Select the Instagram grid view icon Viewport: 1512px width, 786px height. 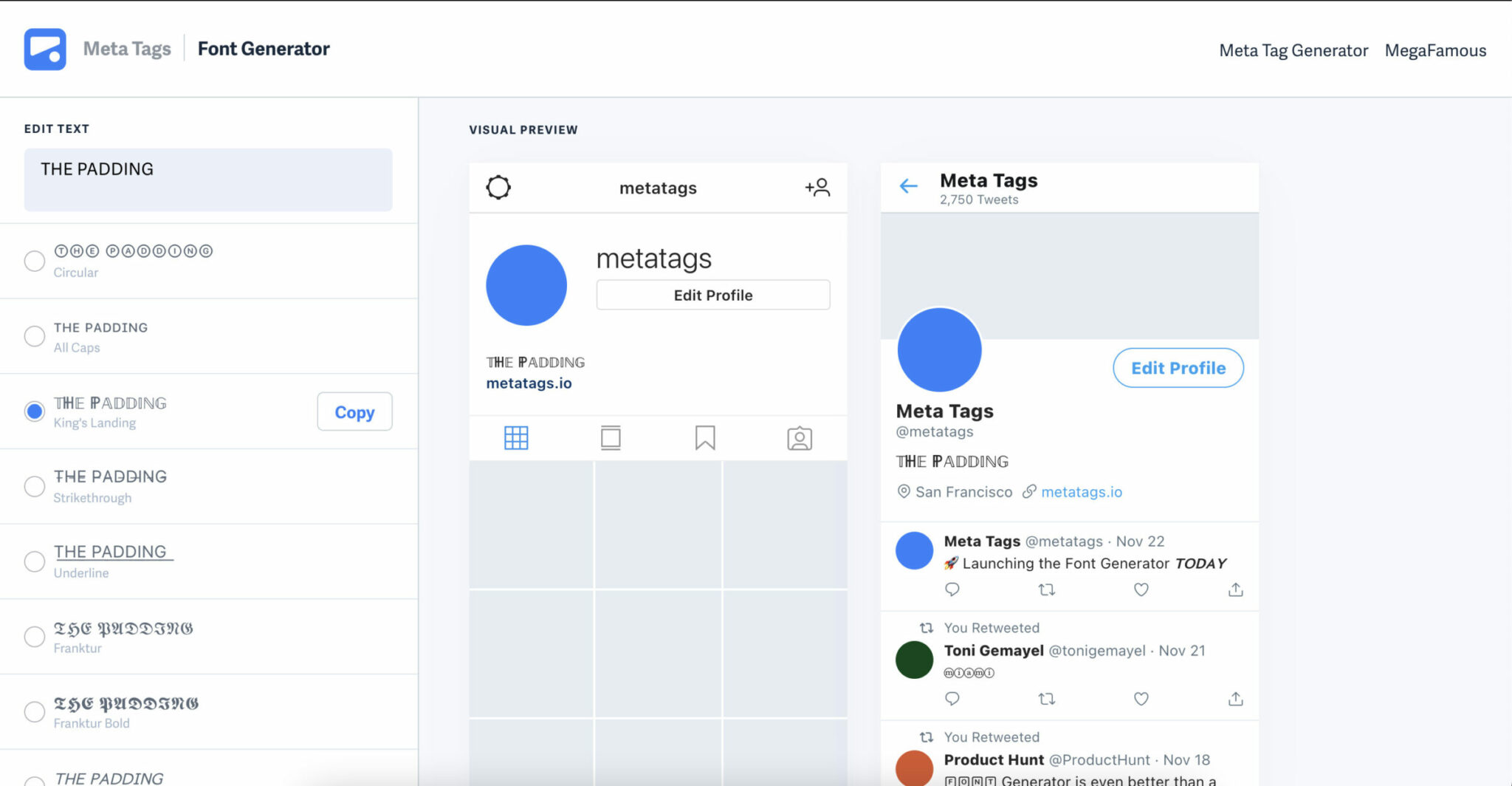[516, 438]
